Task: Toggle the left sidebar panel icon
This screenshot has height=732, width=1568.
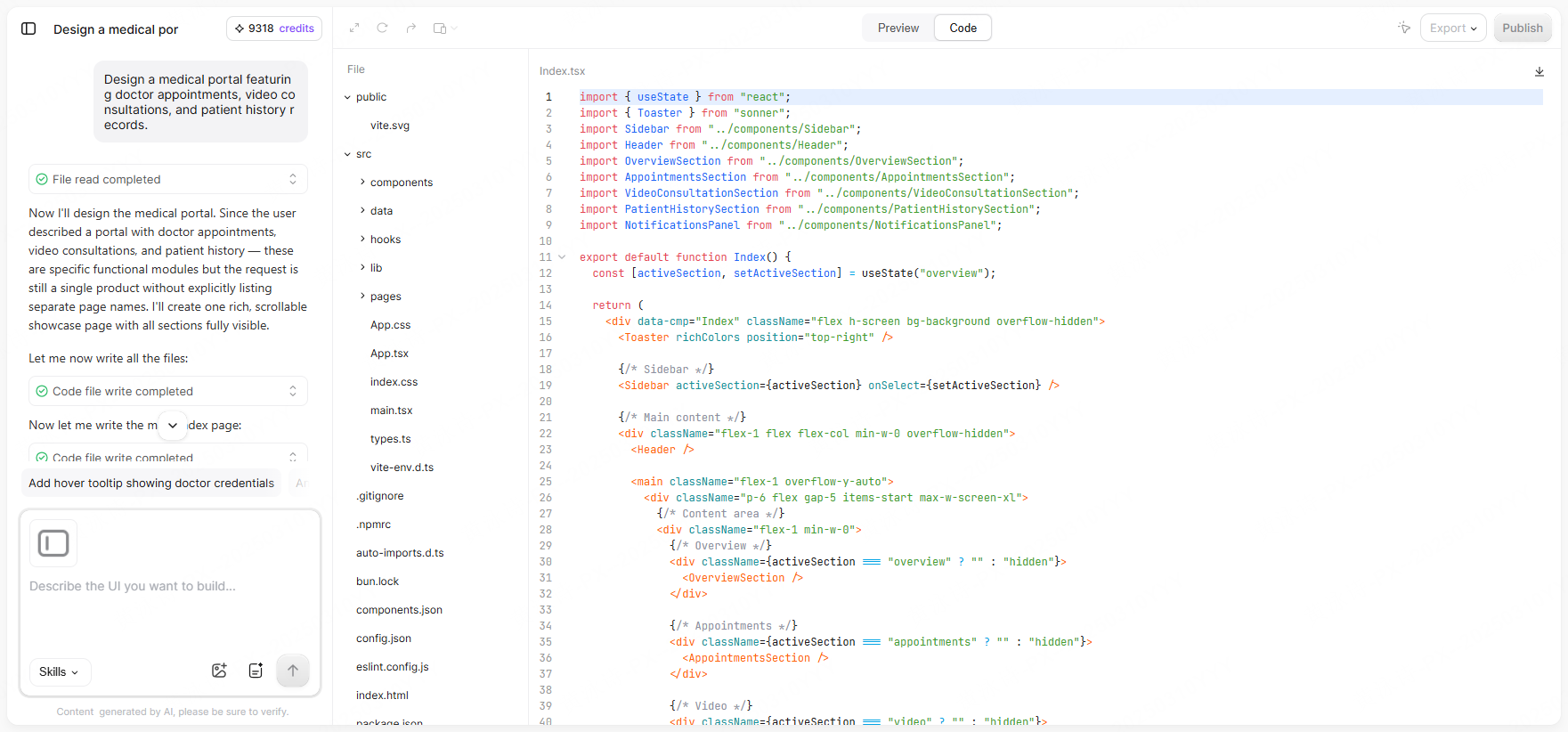Action: [28, 28]
